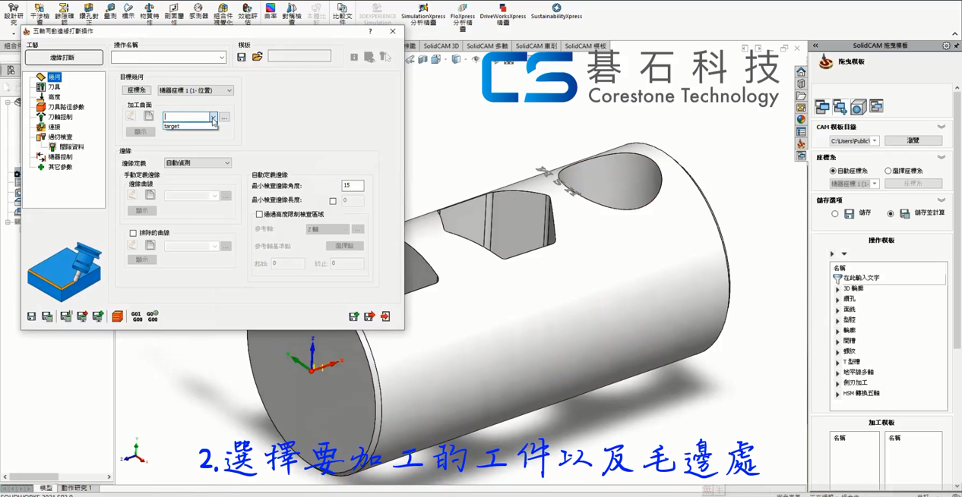Click the minimum edge angle input field
The image size is (962, 497).
click(352, 186)
